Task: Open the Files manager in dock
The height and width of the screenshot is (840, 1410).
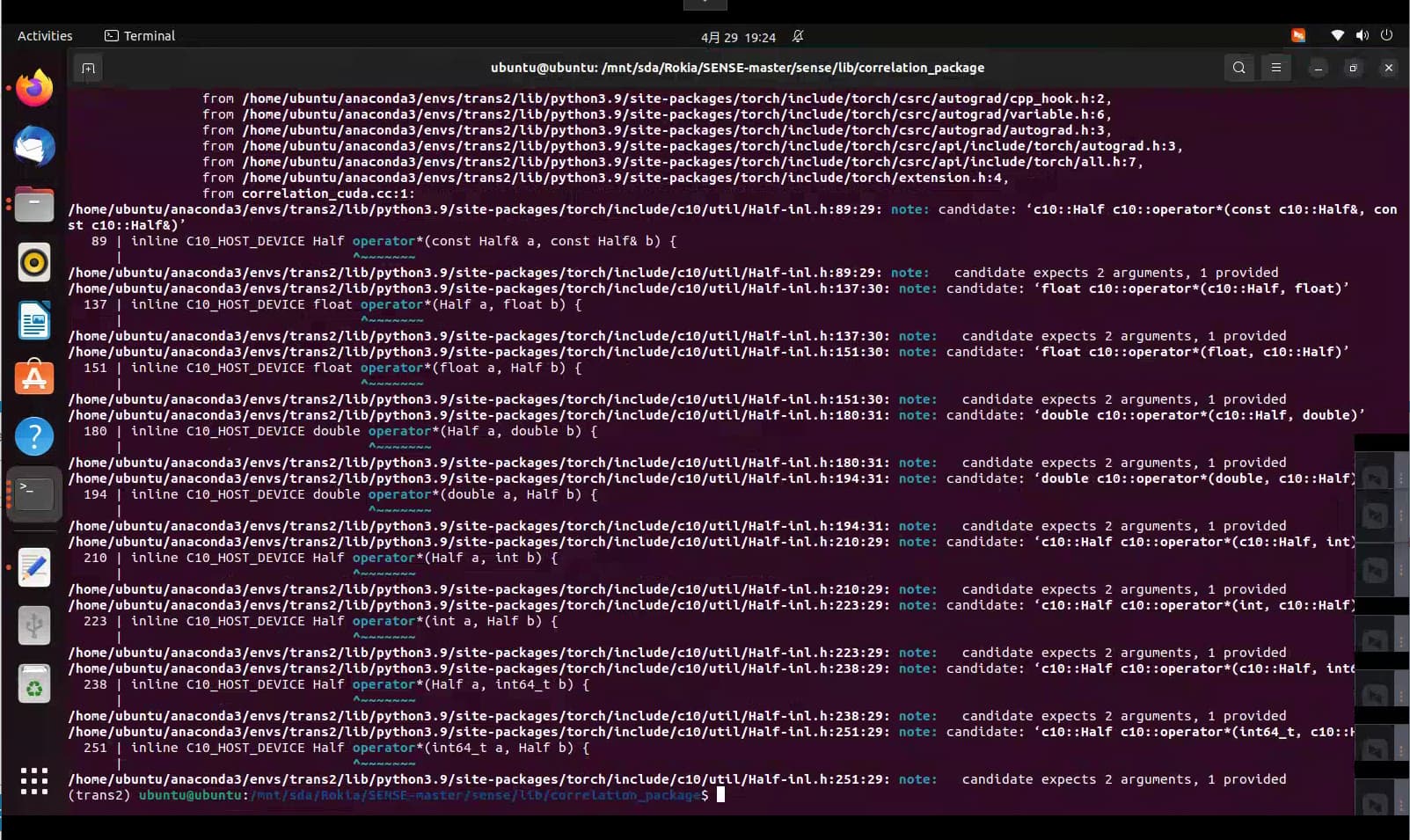Action: pyautogui.click(x=34, y=205)
